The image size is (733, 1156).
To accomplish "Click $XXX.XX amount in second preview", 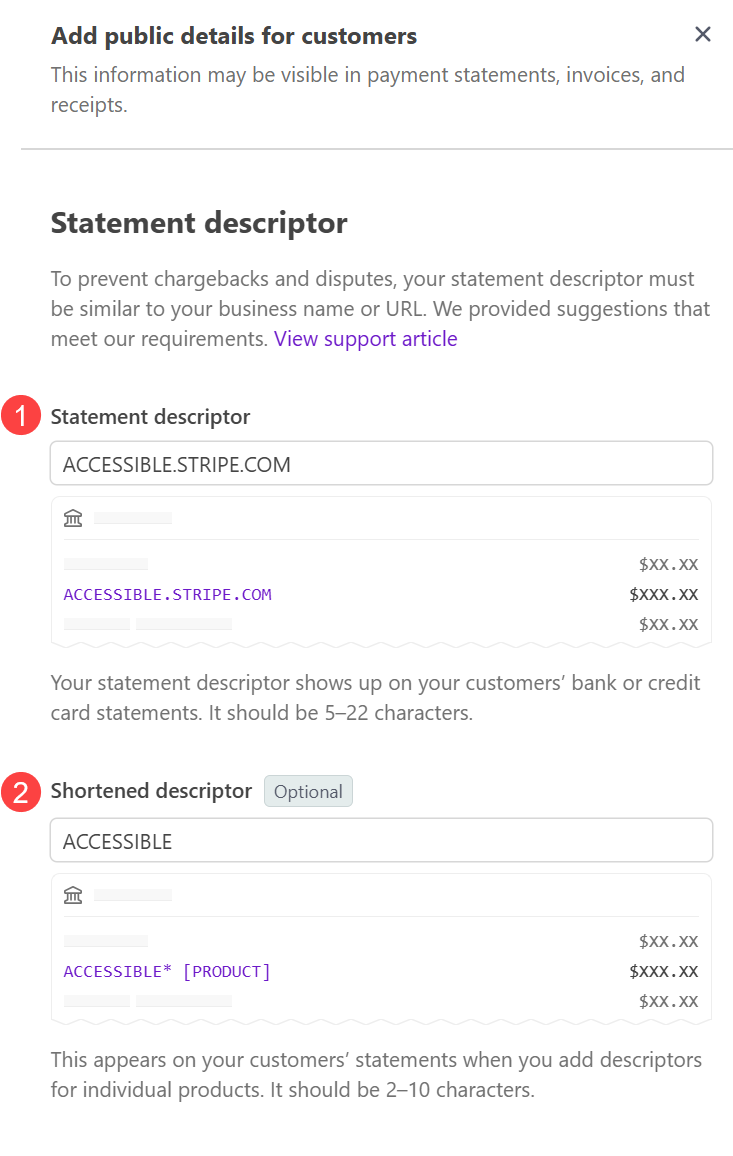I will (x=664, y=972).
